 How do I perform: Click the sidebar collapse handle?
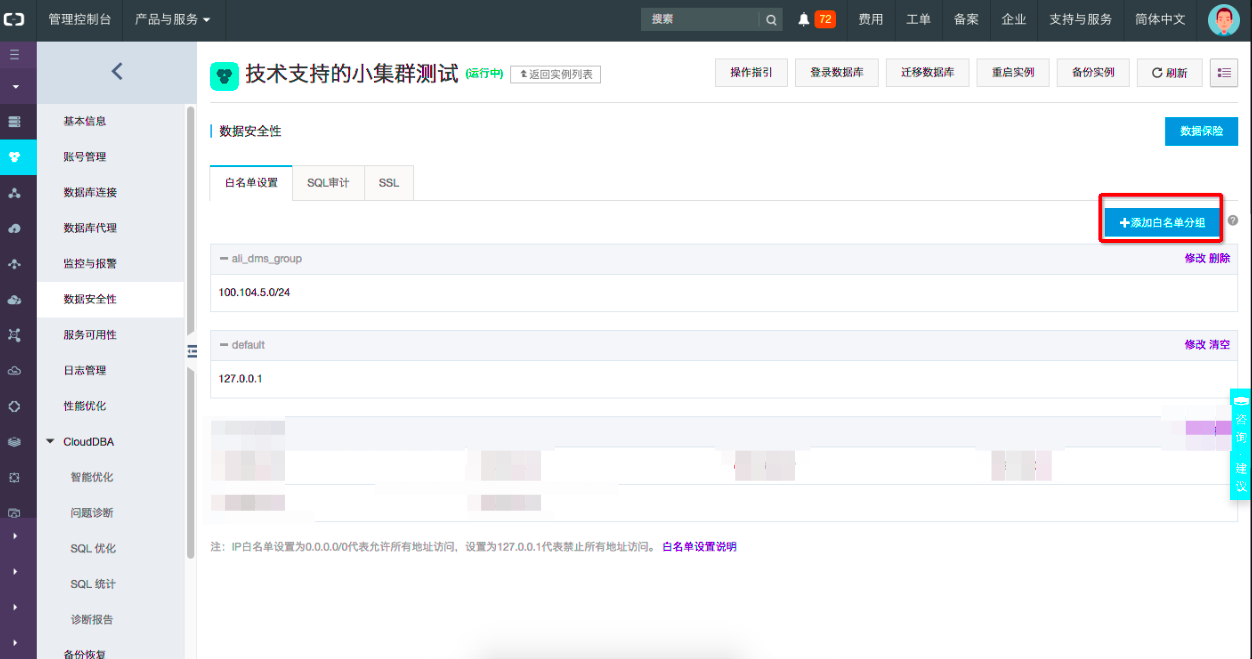(191, 350)
